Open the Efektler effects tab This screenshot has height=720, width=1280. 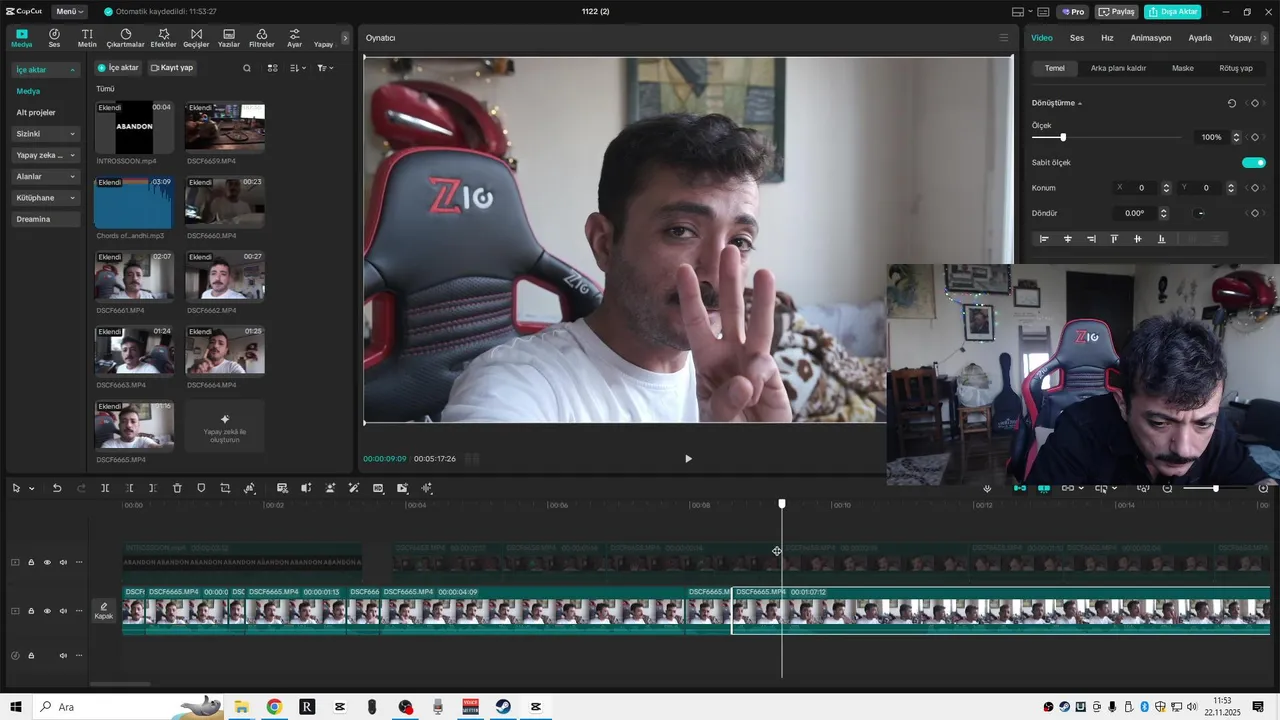(x=163, y=38)
